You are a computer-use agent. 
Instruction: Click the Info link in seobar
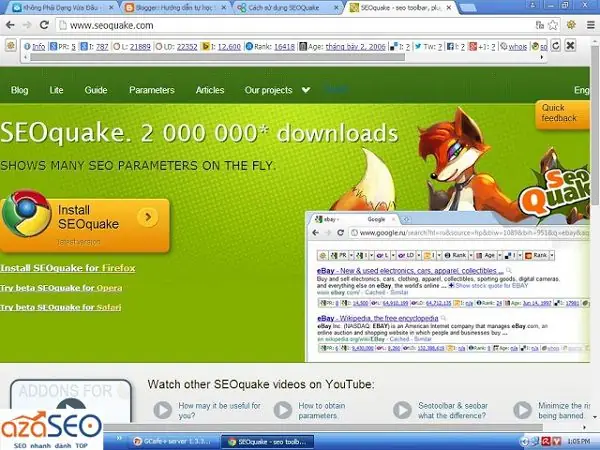(39, 47)
